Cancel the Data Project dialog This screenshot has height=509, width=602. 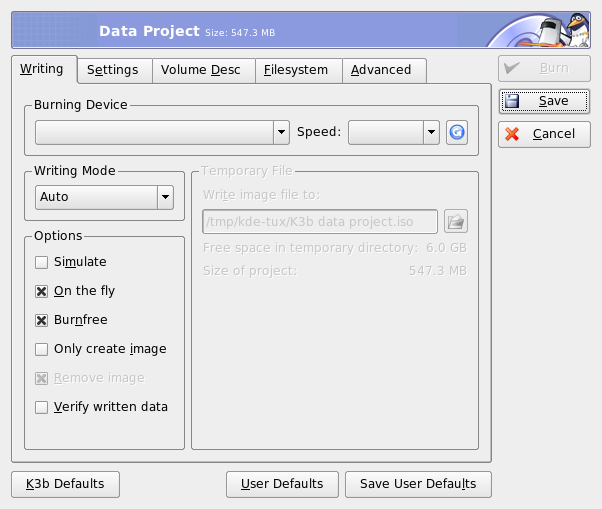point(544,134)
